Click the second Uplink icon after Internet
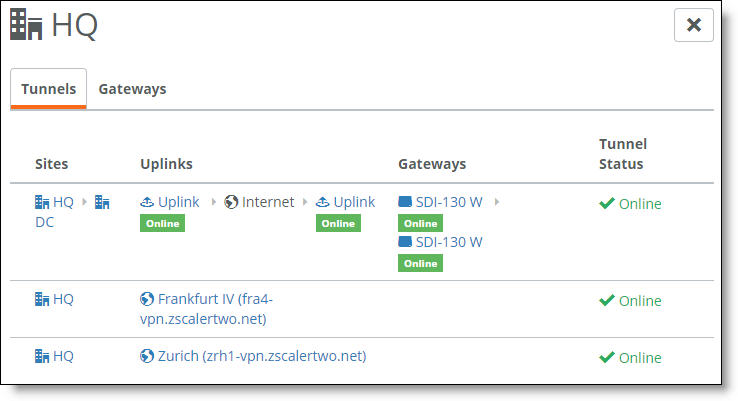This screenshot has height=401, width=738. click(322, 202)
